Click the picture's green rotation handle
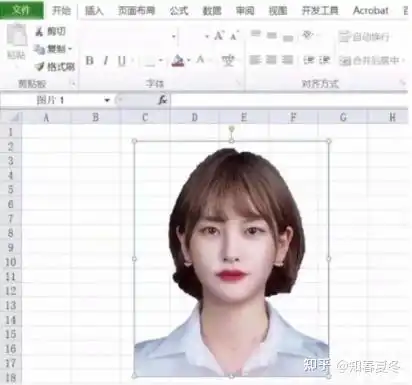This screenshot has height=385, width=412. coord(232,128)
